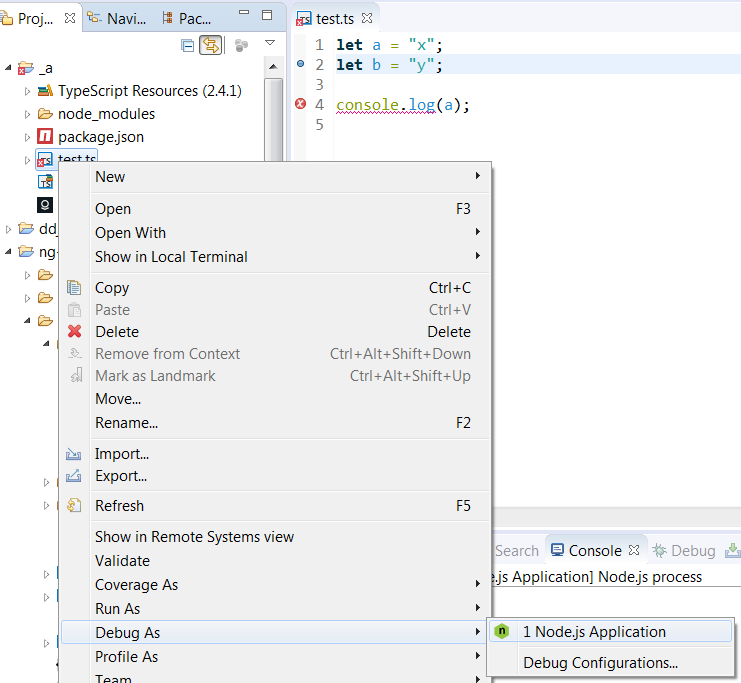741x683 pixels.
Task: Click the red Delete icon in context menu
Action: (74, 332)
